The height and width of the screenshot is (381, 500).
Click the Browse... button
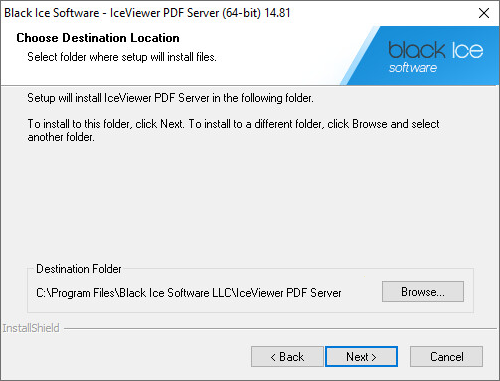423,292
